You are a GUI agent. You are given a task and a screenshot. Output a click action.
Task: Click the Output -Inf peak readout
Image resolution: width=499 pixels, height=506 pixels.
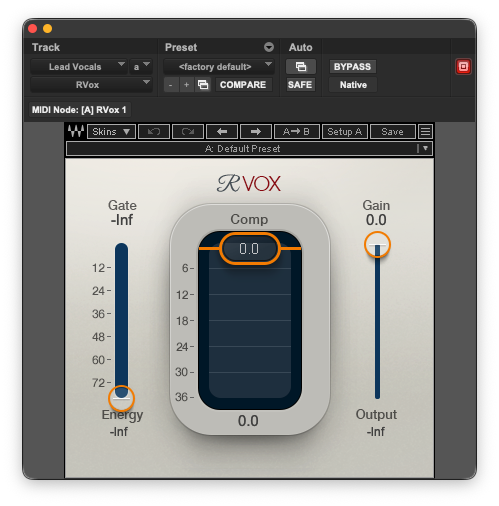coord(376,432)
